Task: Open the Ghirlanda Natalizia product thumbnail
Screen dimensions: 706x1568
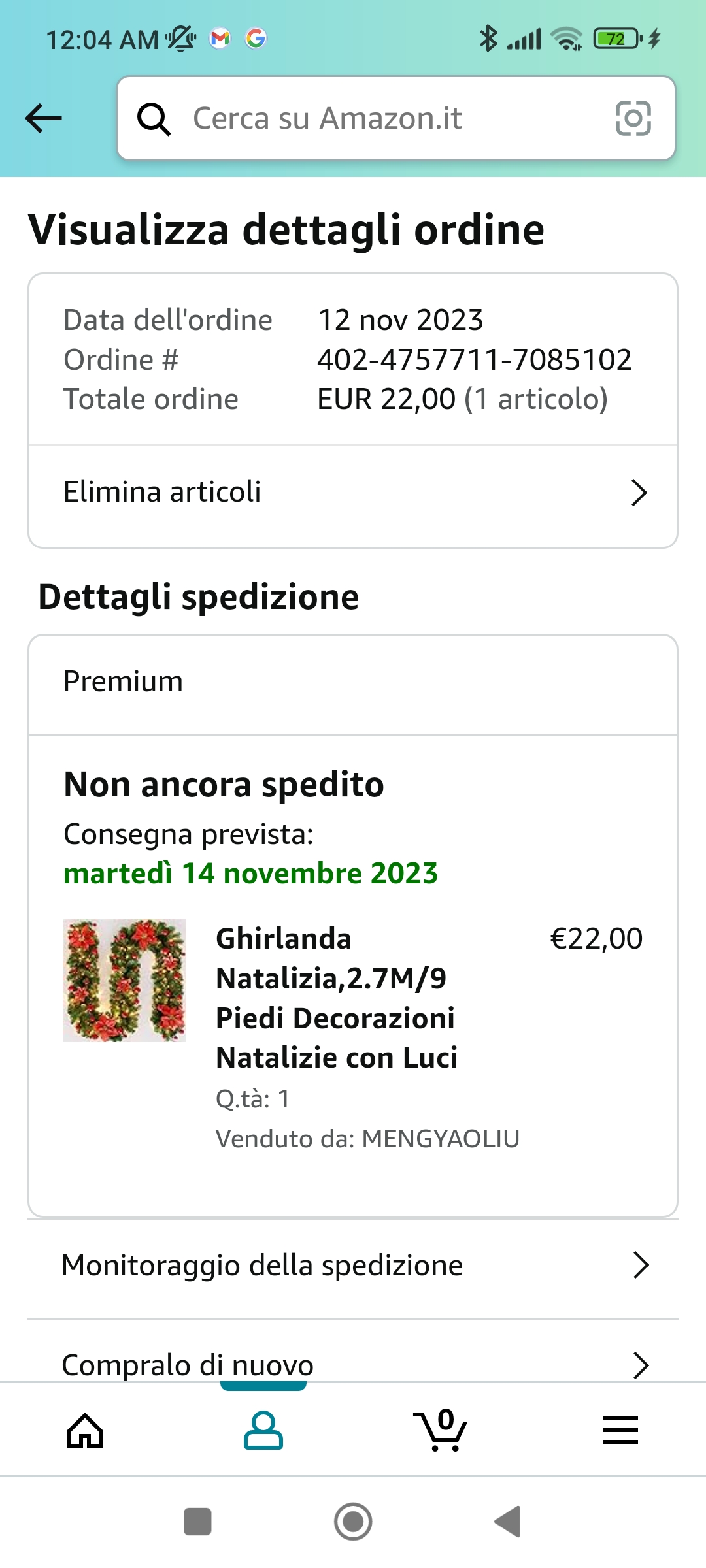Action: (x=124, y=980)
